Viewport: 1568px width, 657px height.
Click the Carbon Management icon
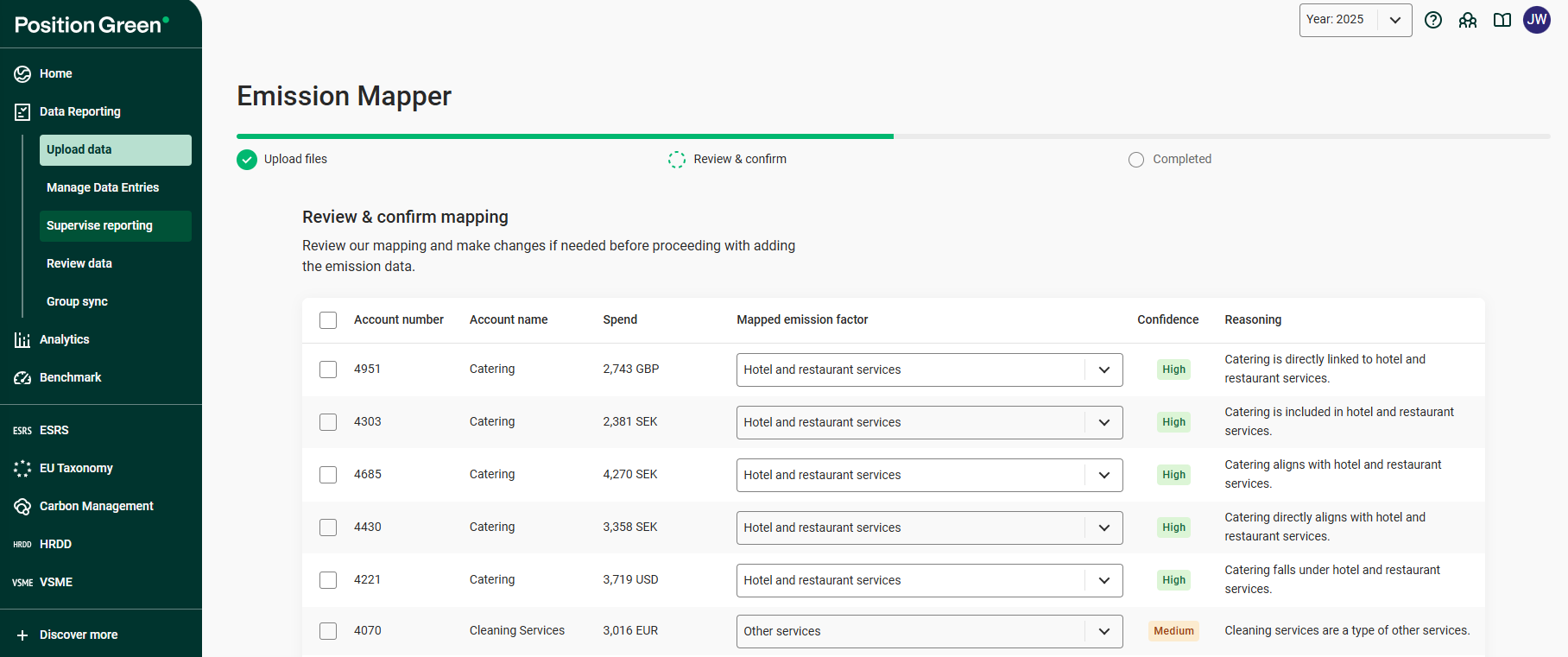[22, 507]
